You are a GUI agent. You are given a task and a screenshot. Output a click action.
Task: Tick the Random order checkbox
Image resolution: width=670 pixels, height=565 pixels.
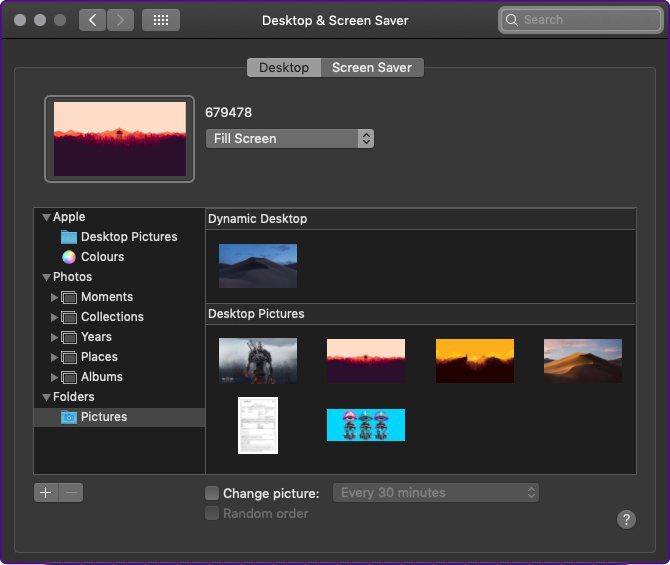(212, 513)
